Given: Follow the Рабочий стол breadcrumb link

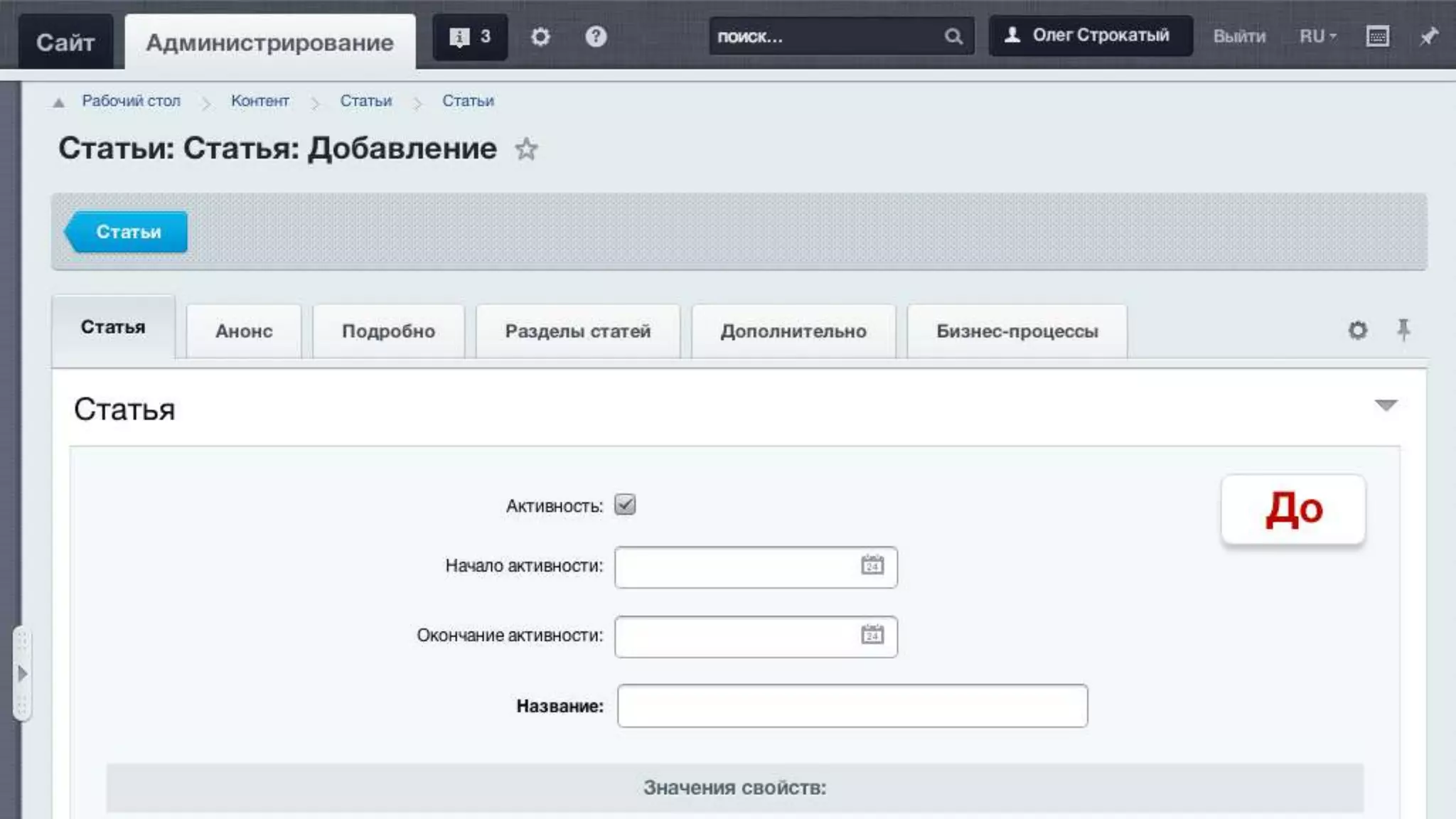Looking at the screenshot, I should 131,101.
